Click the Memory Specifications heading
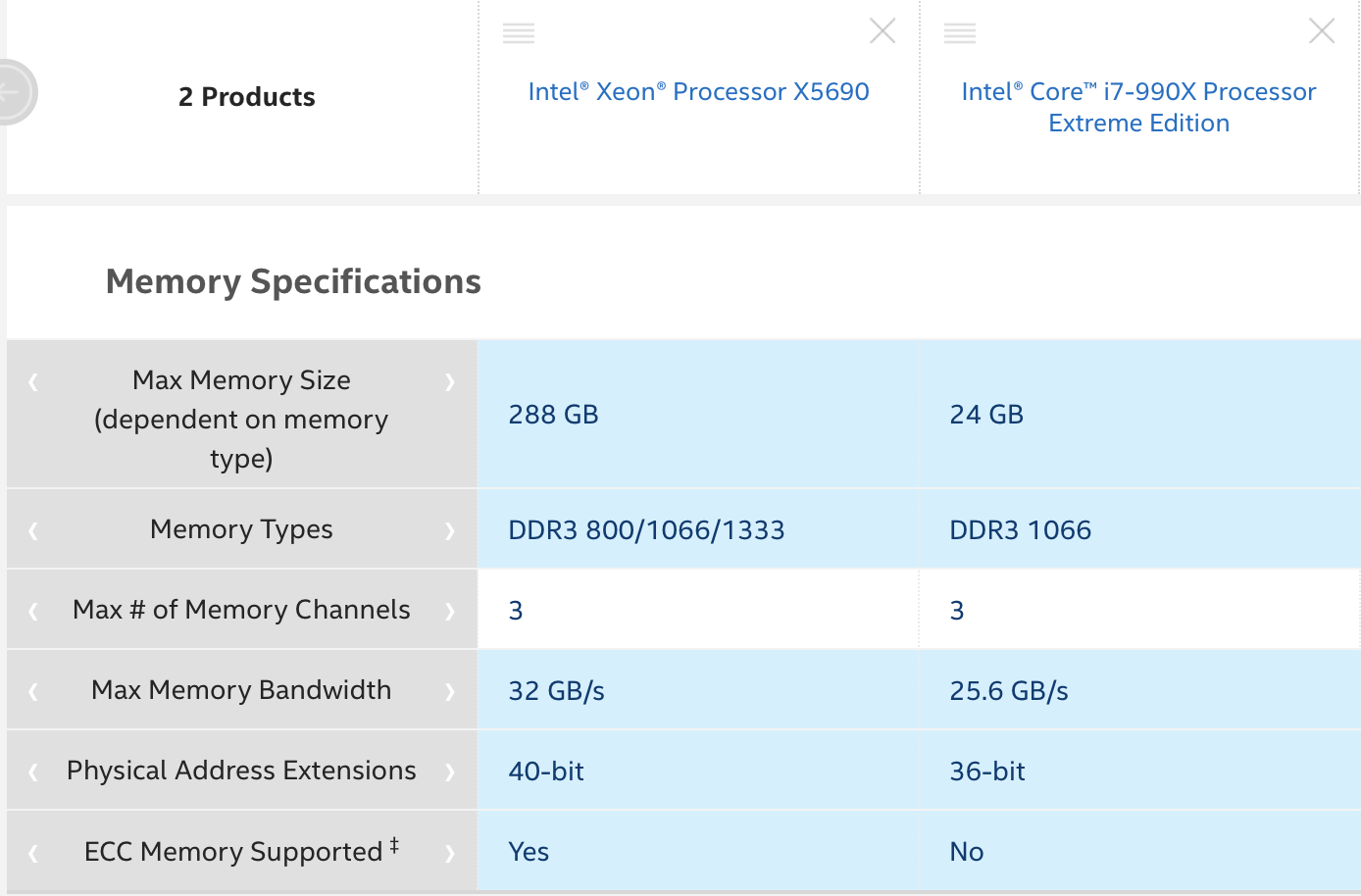1361x896 pixels. [293, 282]
